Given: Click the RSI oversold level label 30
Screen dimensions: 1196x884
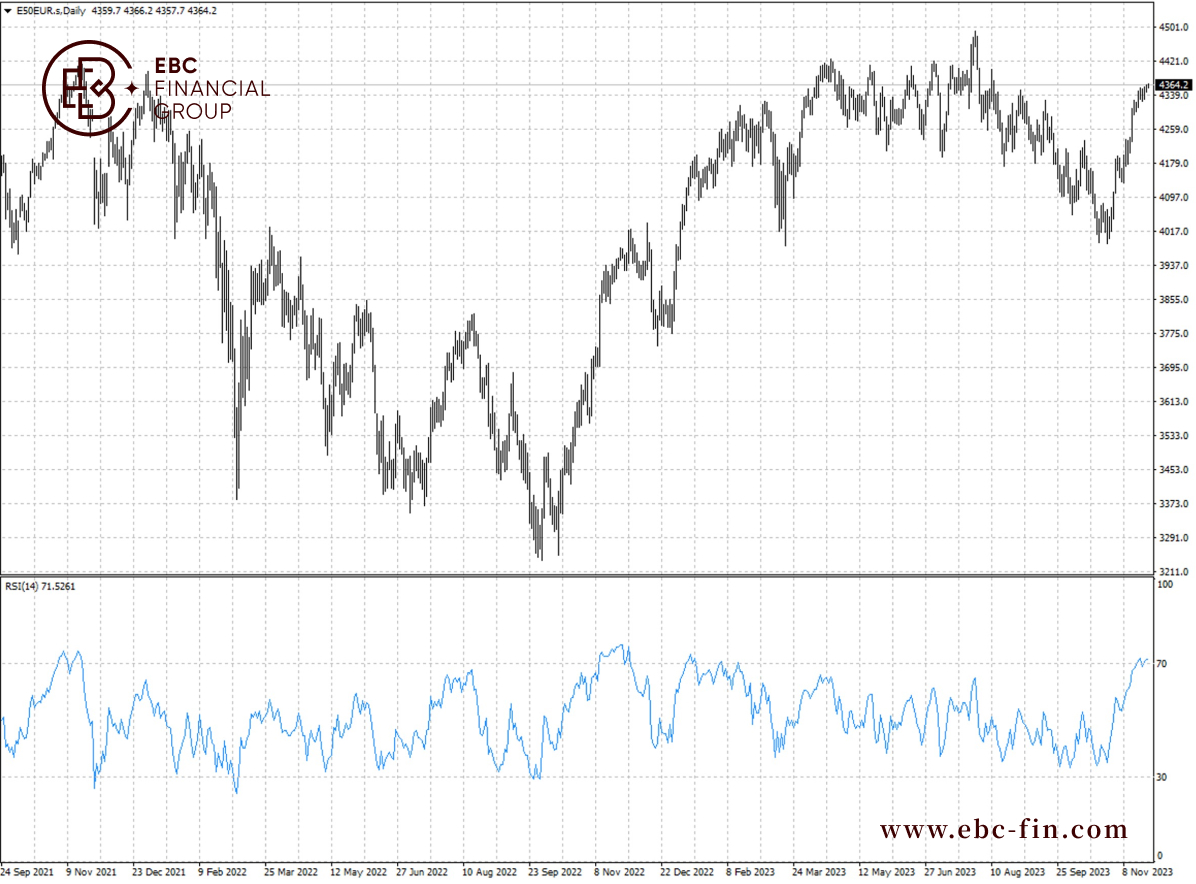Looking at the screenshot, I should coord(1162,777).
